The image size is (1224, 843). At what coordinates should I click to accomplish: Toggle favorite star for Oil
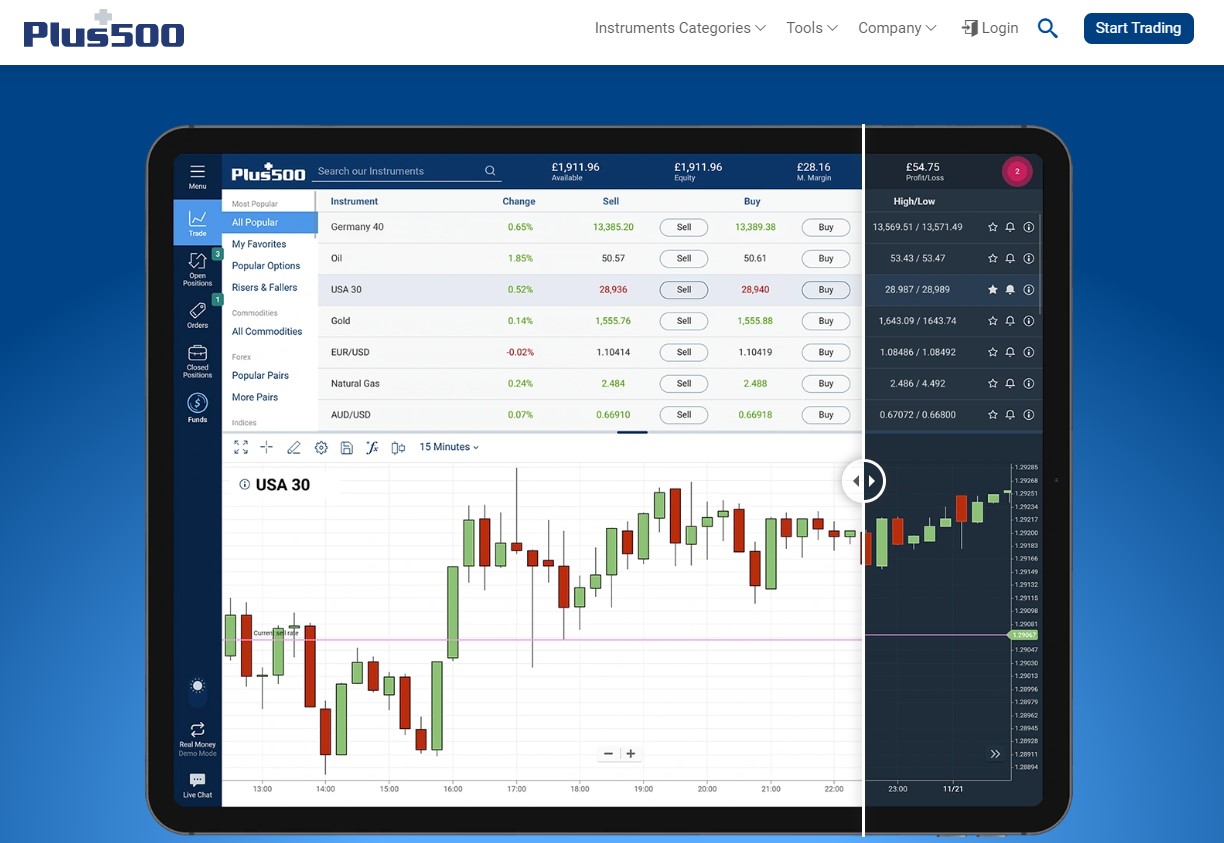click(x=993, y=258)
